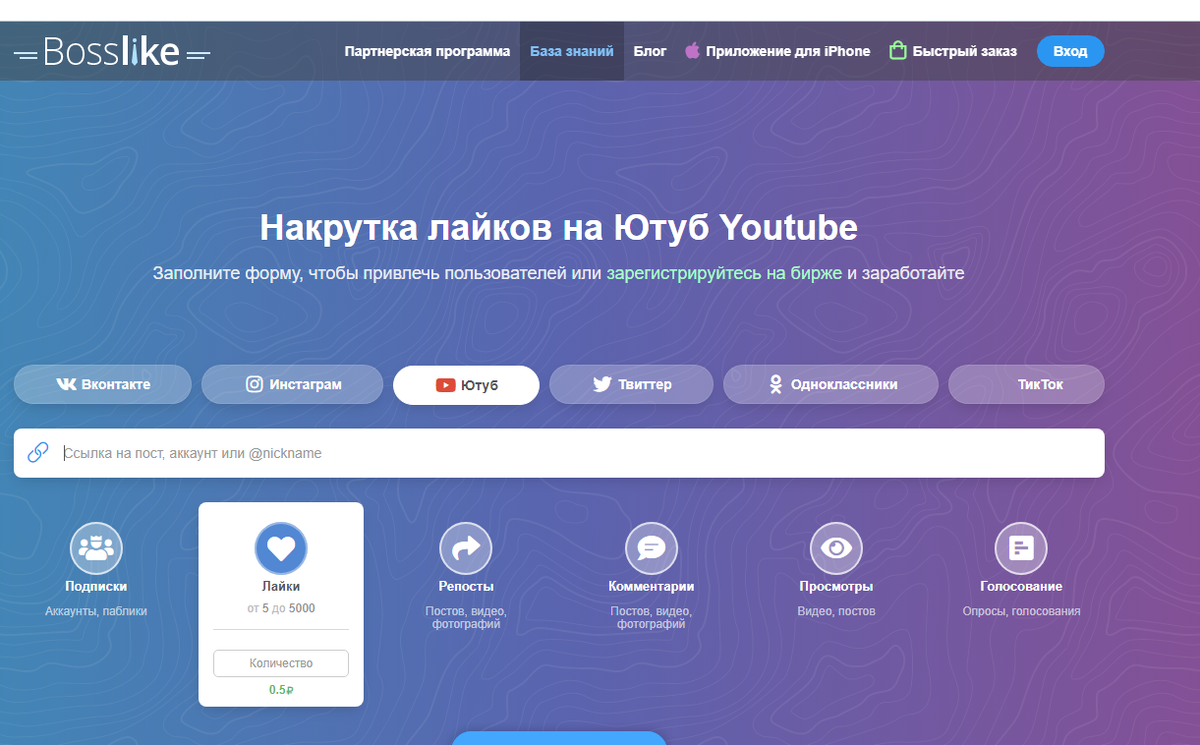The height and width of the screenshot is (745, 1200).
Task: Click the 'от 5 до 5000' range text
Action: click(281, 608)
